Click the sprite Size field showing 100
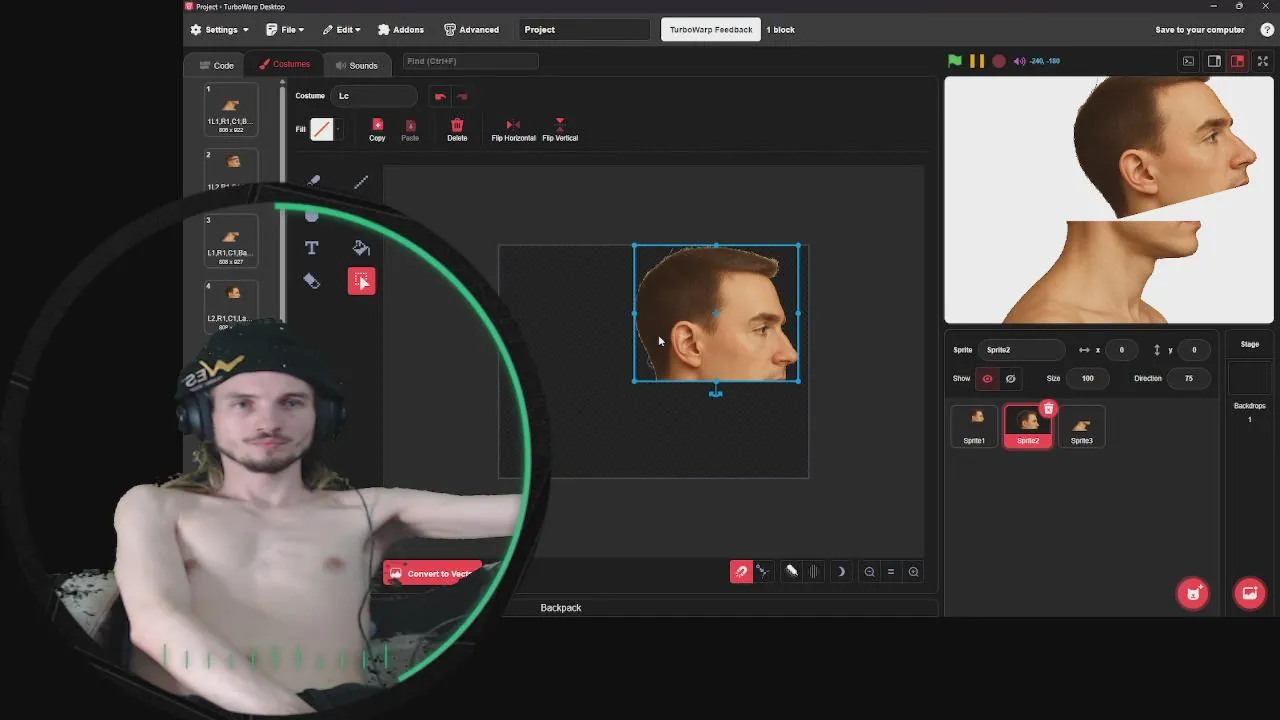The width and height of the screenshot is (1280, 720). 1087,378
